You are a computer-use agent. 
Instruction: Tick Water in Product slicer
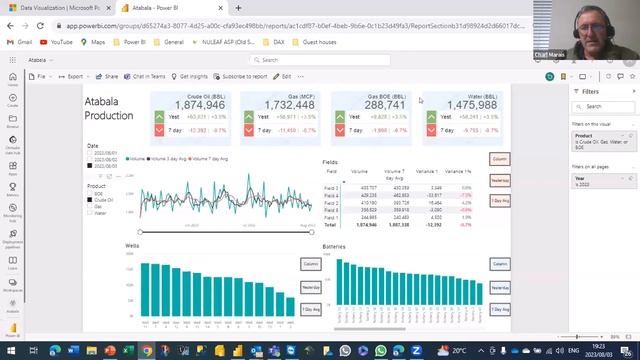pos(89,213)
